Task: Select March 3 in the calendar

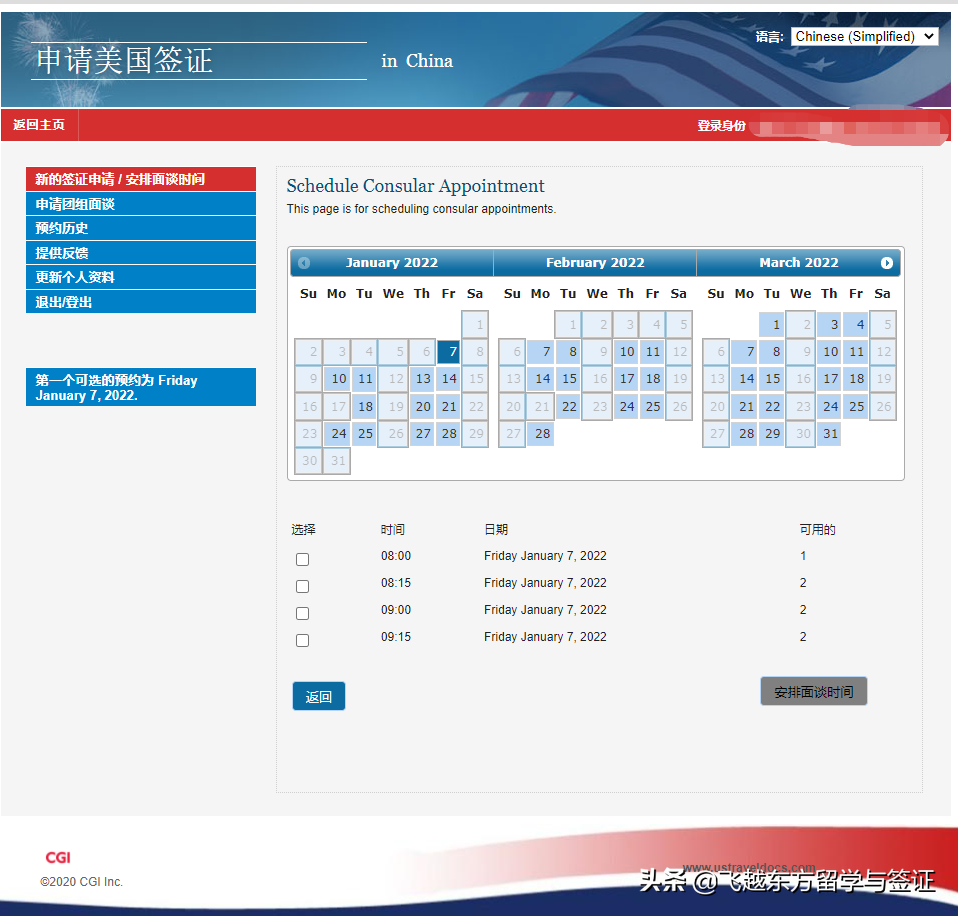Action: 830,324
